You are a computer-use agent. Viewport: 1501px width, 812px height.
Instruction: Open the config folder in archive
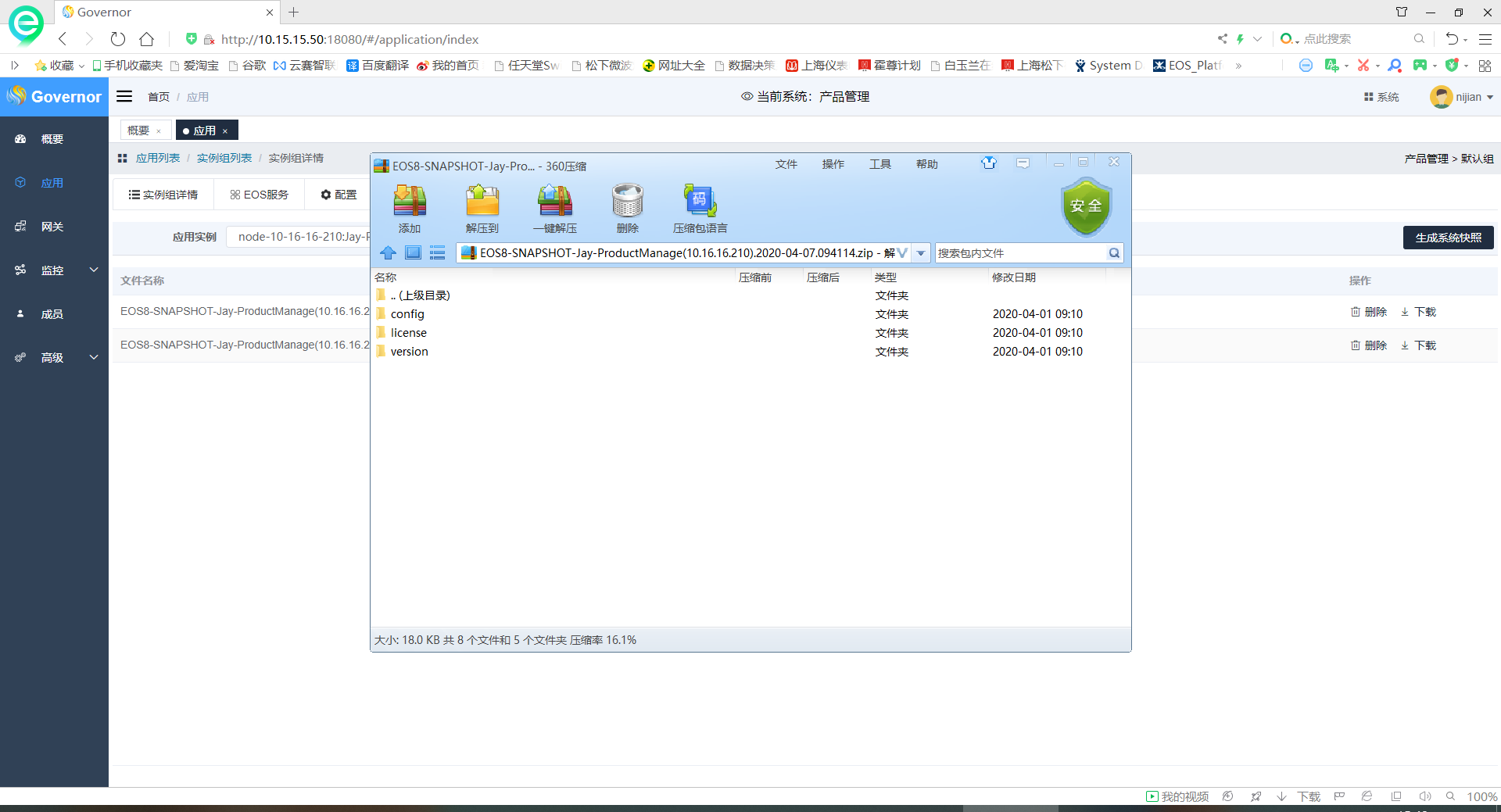click(x=407, y=314)
